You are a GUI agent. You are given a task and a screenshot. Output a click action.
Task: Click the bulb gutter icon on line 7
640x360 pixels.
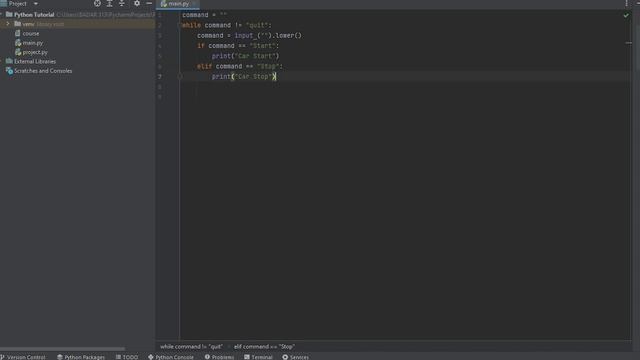point(180,76)
